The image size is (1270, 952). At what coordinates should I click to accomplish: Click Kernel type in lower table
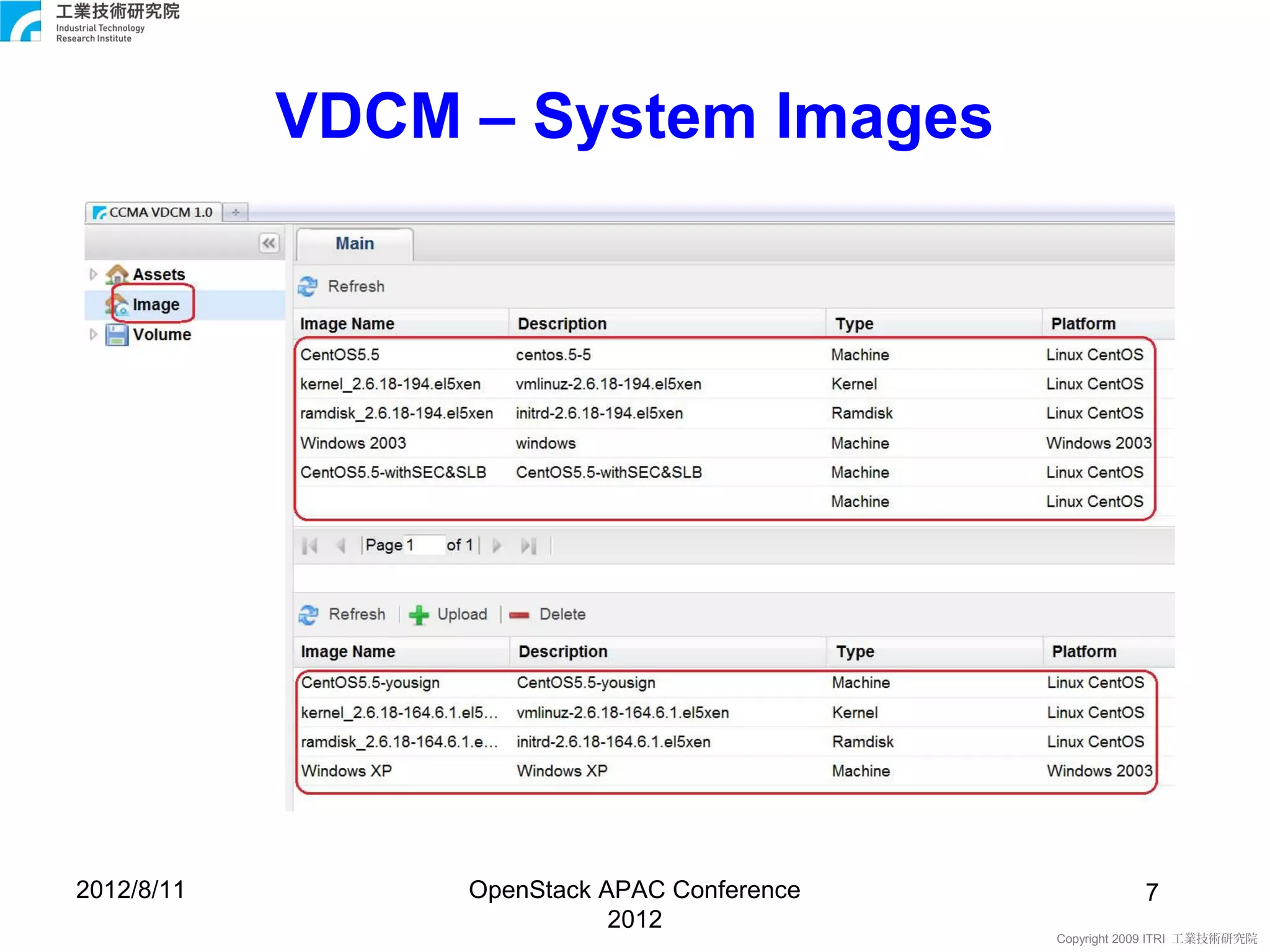pyautogui.click(x=855, y=713)
